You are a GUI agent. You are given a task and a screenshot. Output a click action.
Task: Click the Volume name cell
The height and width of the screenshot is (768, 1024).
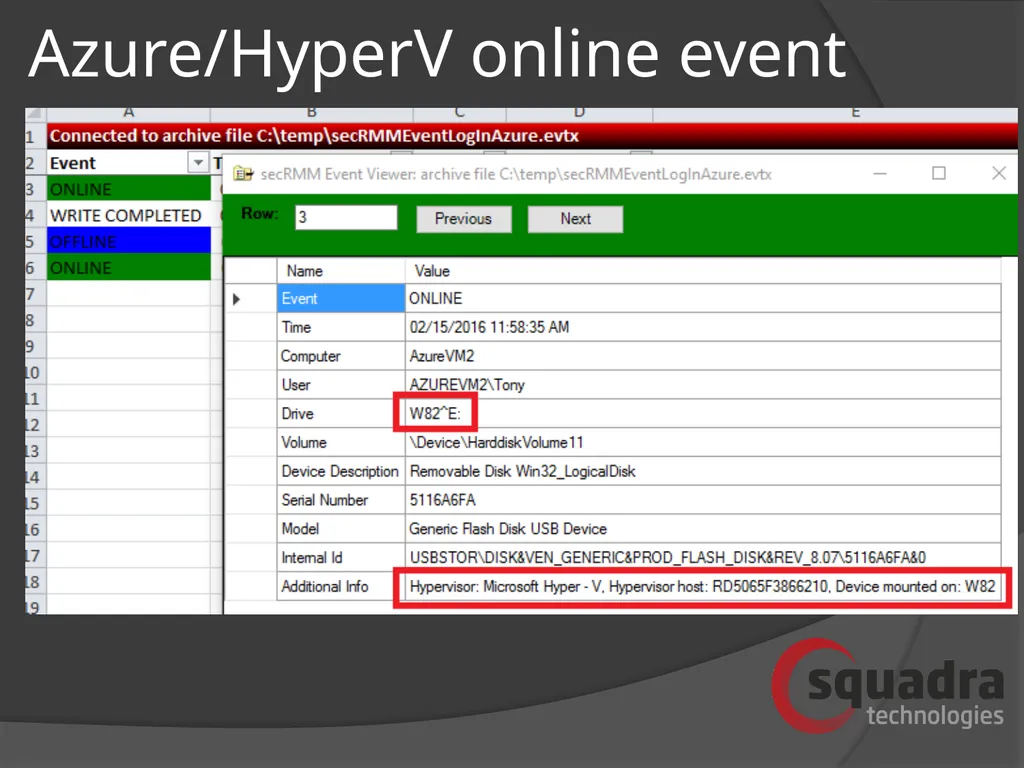[341, 442]
